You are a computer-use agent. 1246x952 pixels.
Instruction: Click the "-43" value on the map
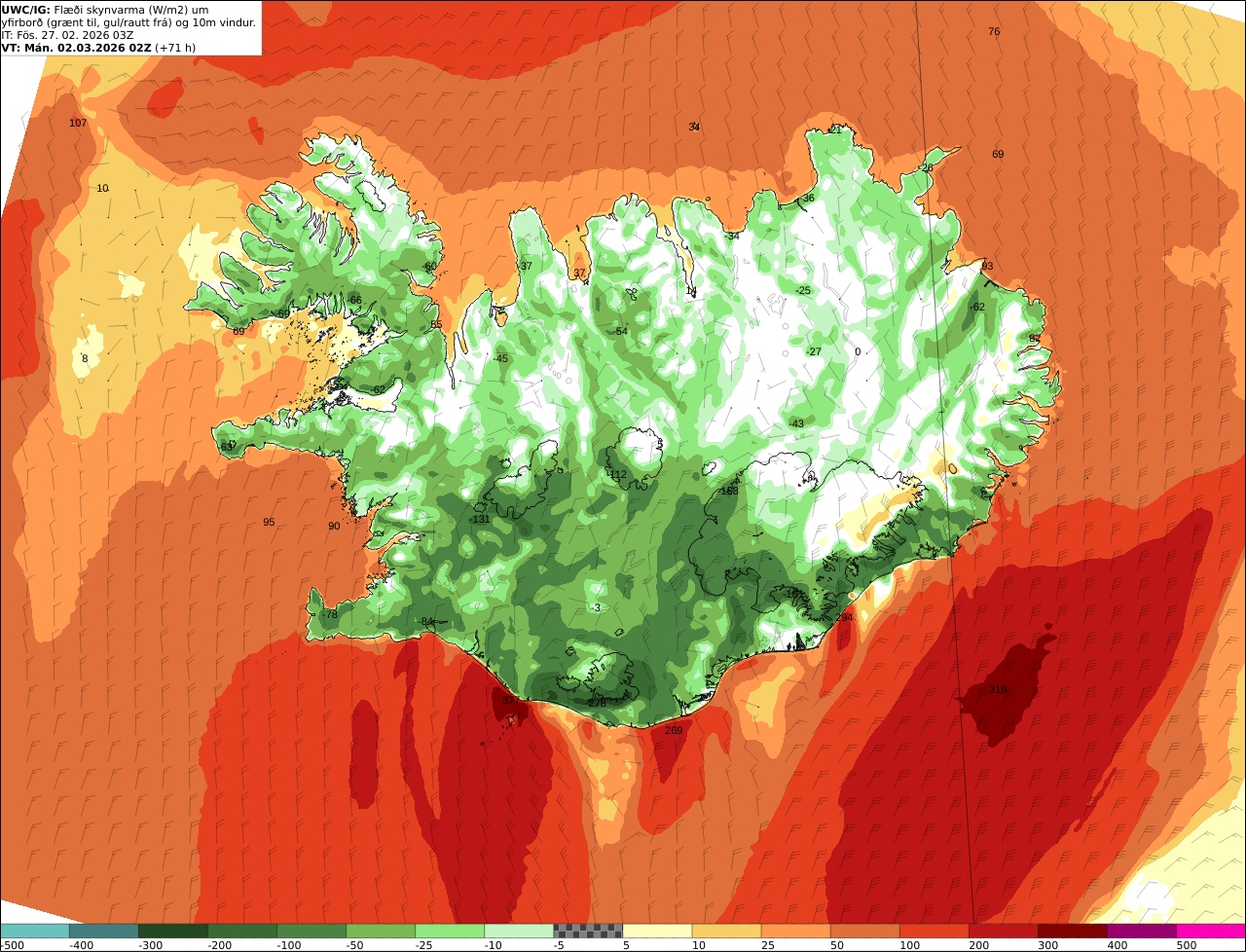click(795, 423)
